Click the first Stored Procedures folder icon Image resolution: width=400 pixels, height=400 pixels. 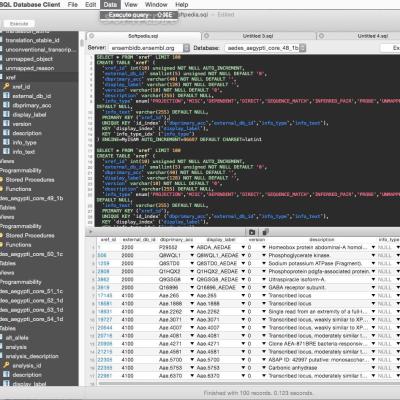[1, 180]
